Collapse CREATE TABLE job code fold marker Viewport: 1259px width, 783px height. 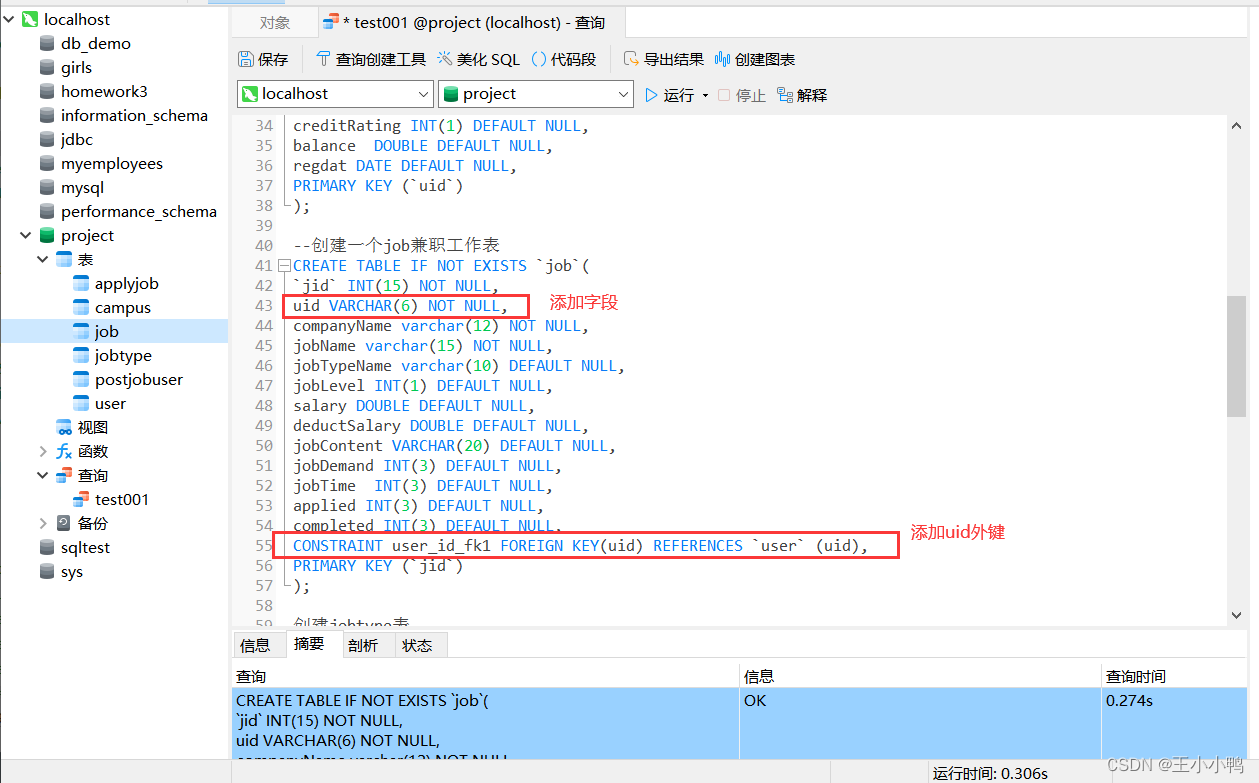click(285, 266)
